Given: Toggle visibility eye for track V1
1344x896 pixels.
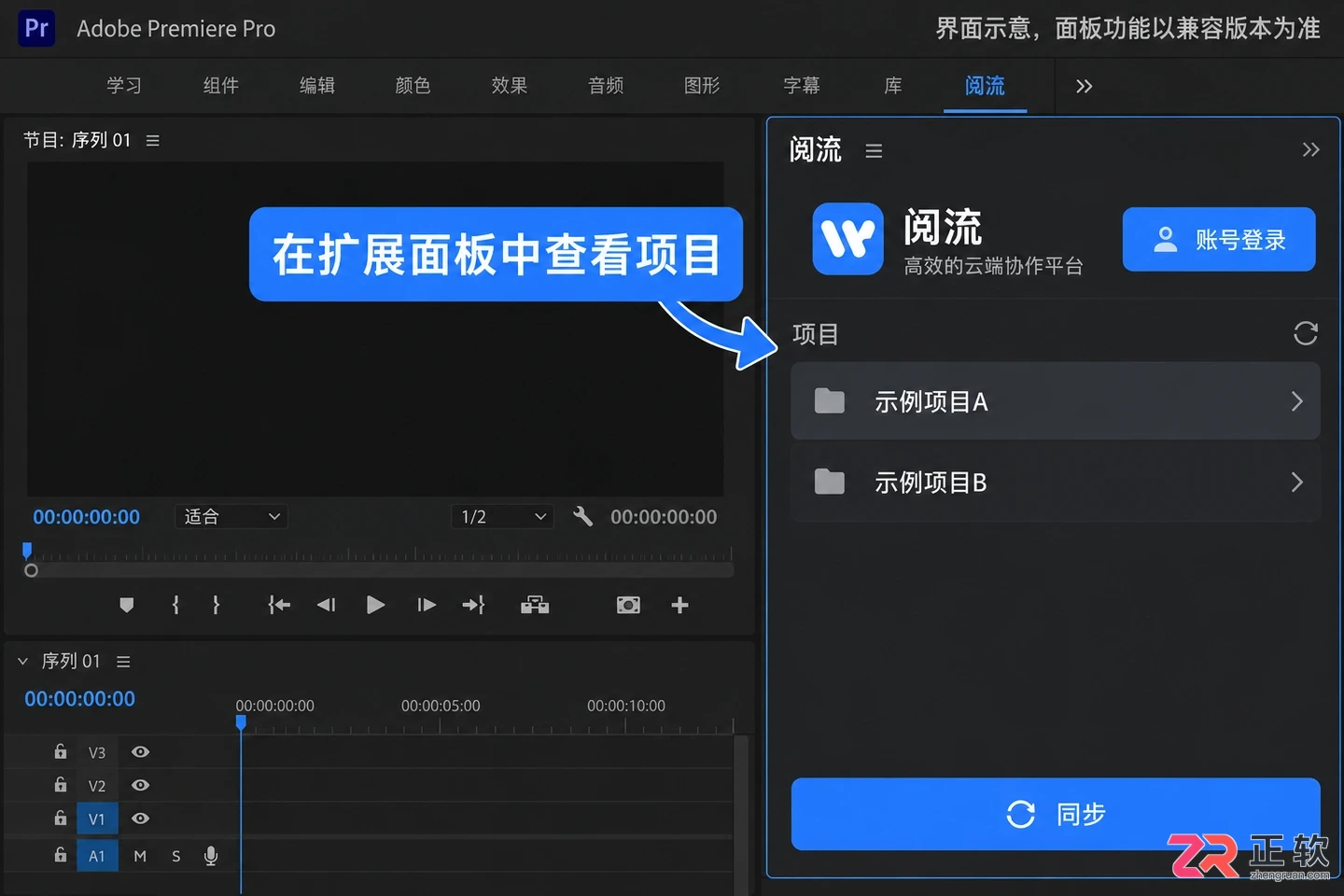Looking at the screenshot, I should point(141,819).
